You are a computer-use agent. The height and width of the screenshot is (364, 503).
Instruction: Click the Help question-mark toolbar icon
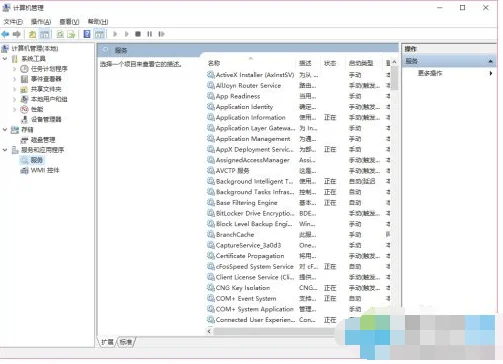point(87,34)
